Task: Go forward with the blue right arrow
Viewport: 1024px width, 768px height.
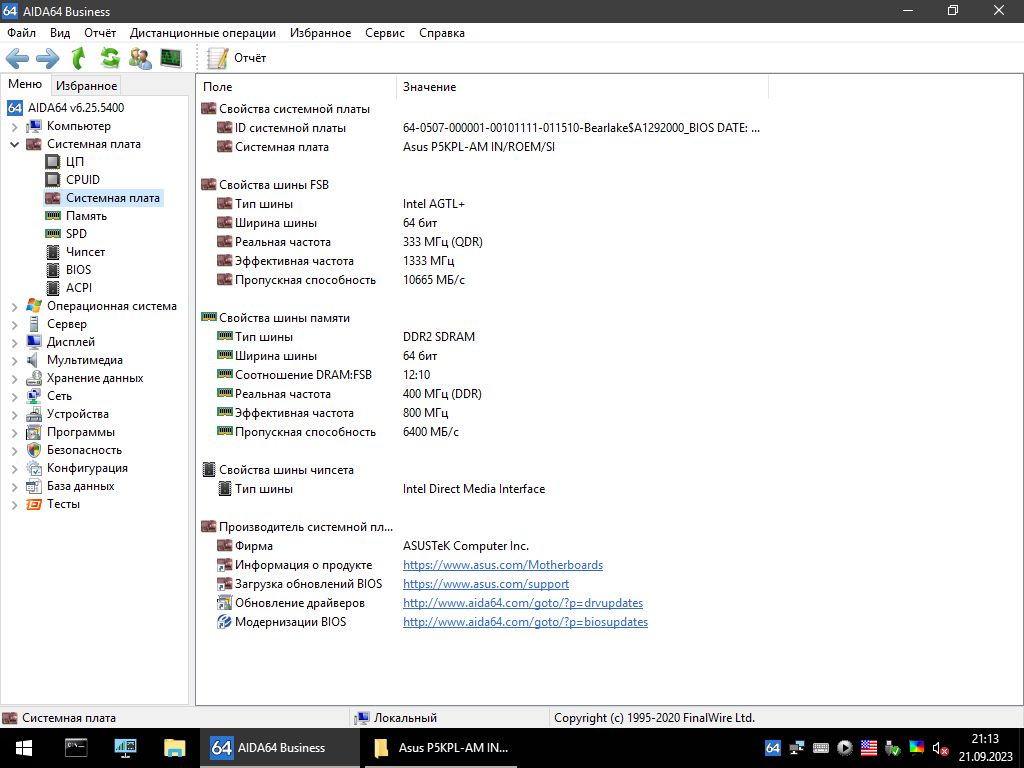Action: [48, 58]
